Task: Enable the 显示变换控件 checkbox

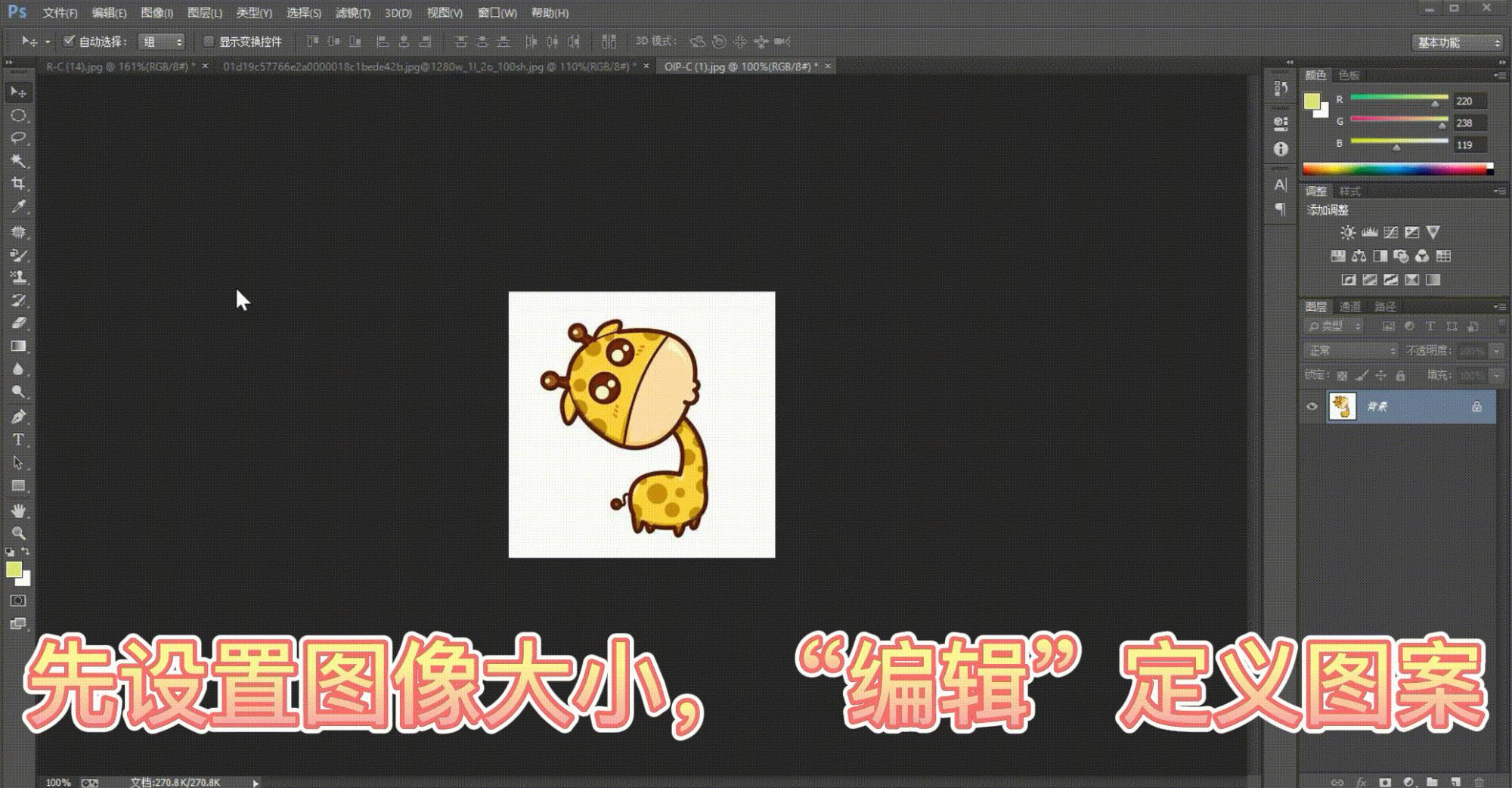Action: coord(209,42)
